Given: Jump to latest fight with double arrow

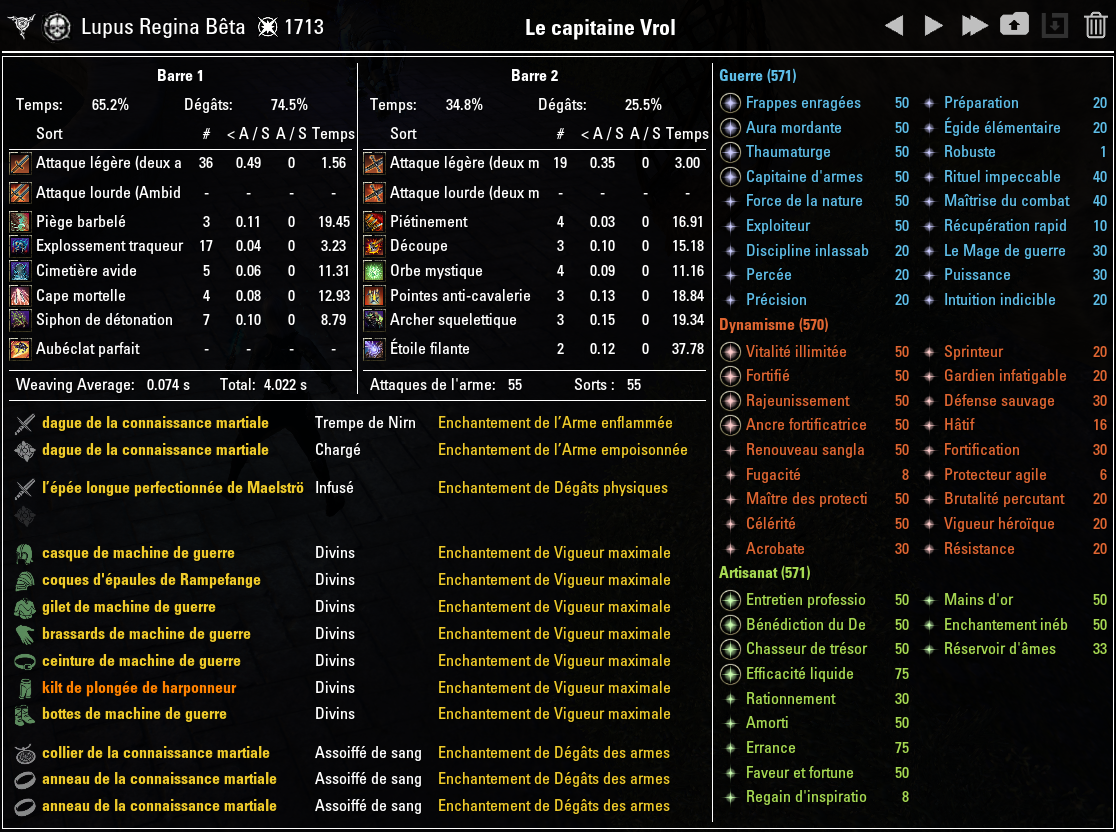Looking at the screenshot, I should (974, 26).
